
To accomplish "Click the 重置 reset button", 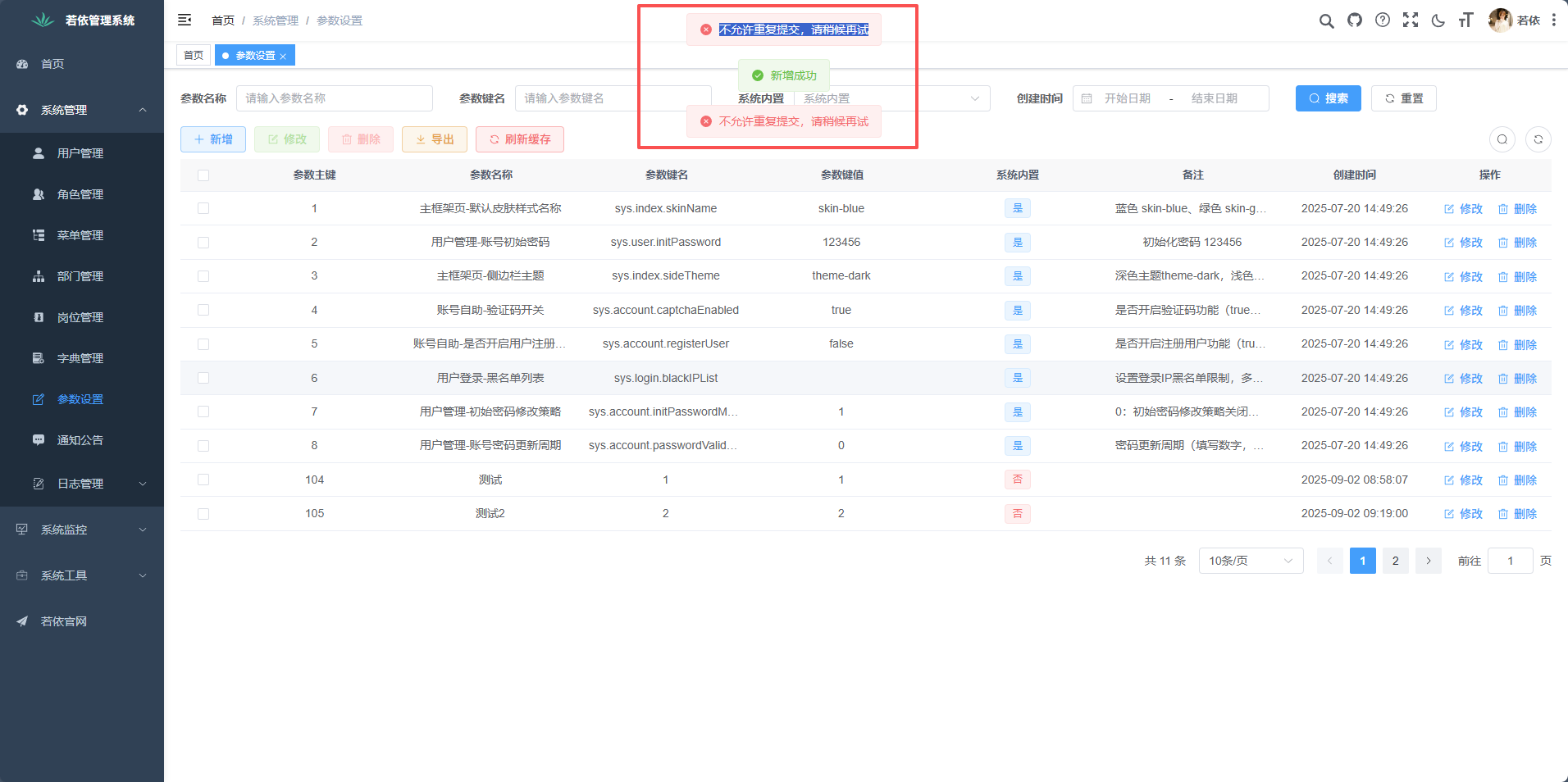I will (1404, 98).
